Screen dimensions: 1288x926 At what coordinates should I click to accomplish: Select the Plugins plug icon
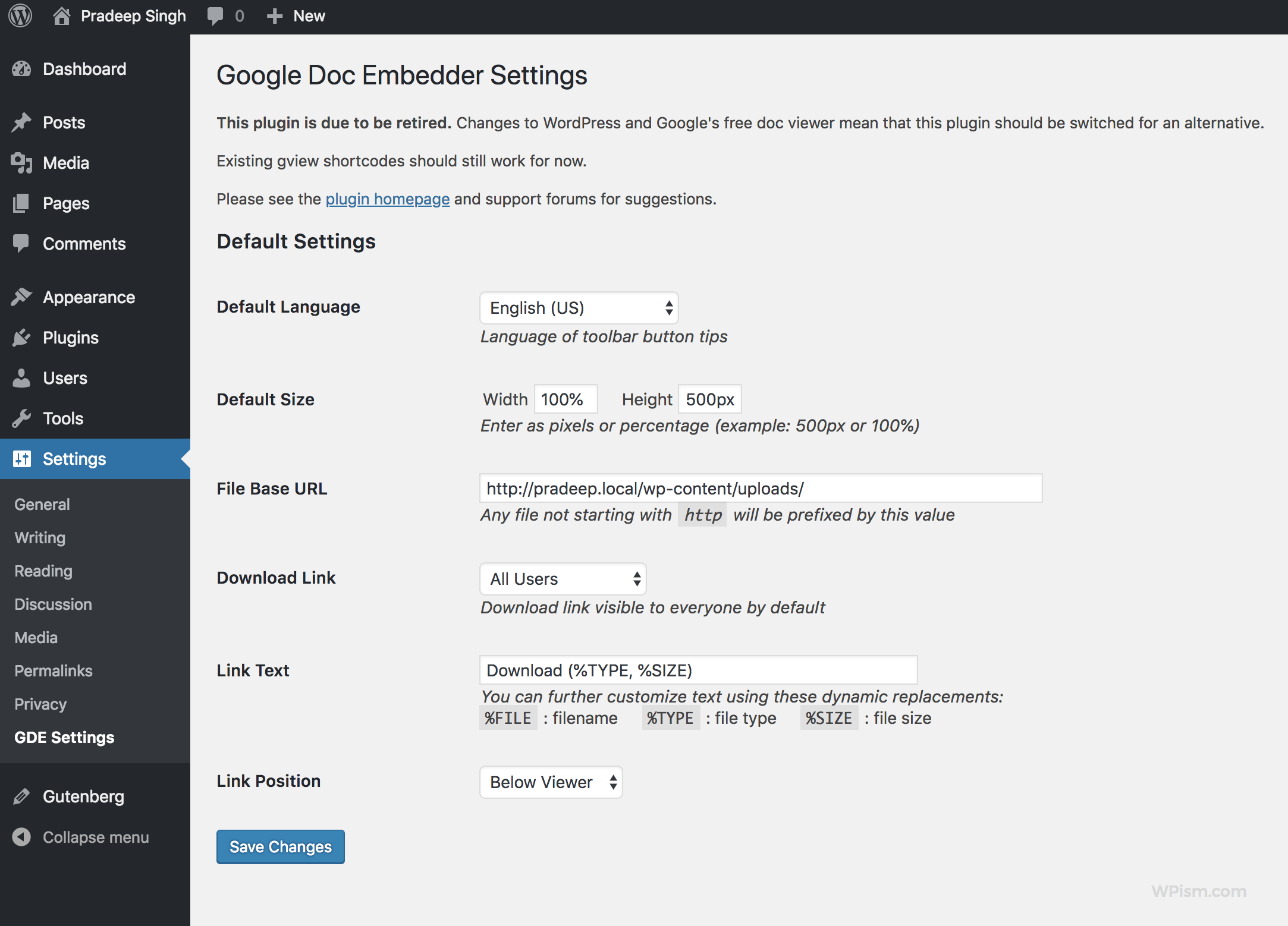point(21,337)
